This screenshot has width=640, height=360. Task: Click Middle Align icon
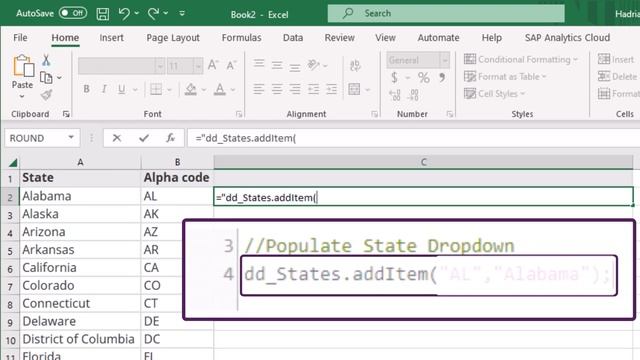(x=277, y=65)
